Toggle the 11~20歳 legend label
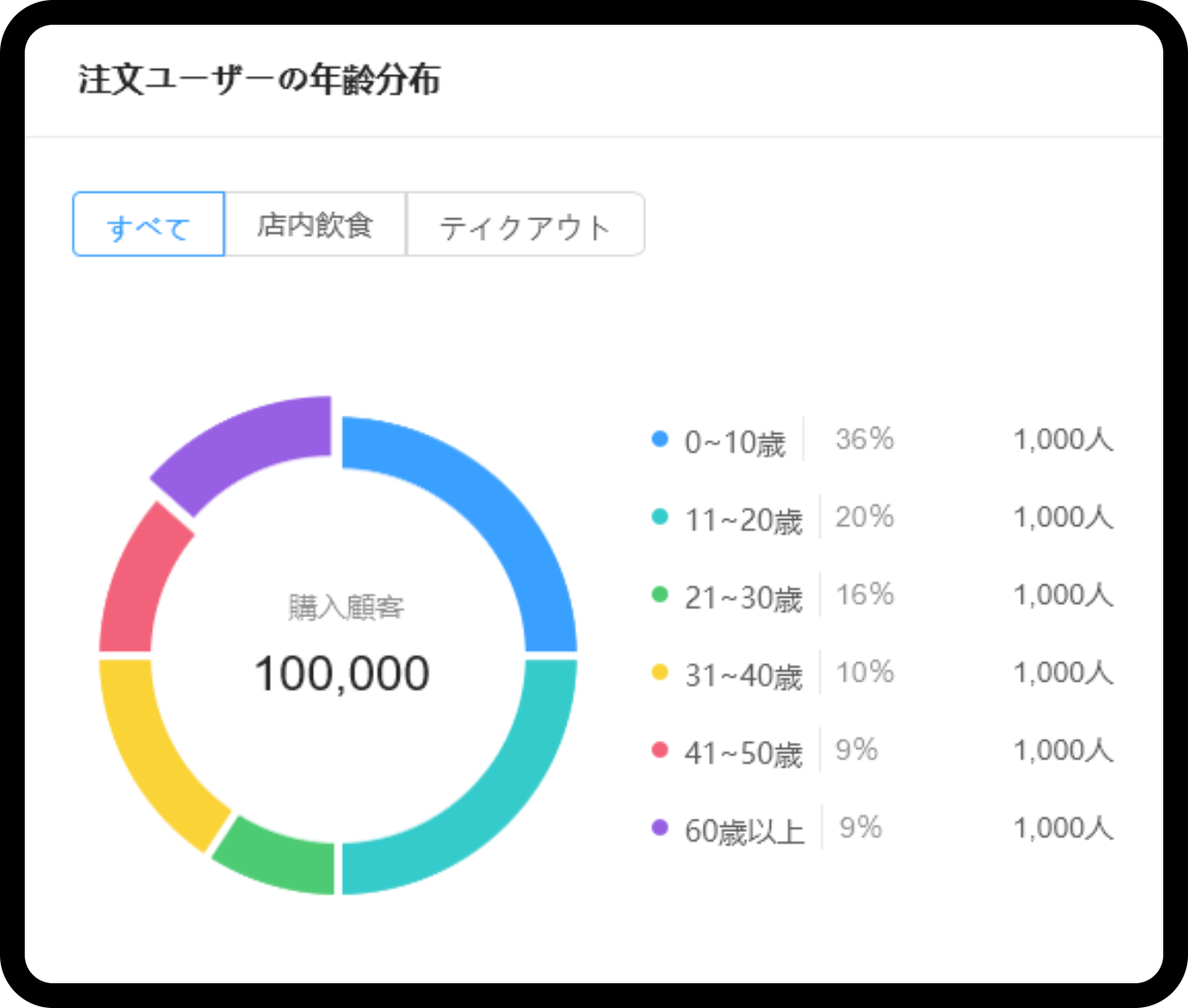Image resolution: width=1188 pixels, height=1008 pixels. 743,519
